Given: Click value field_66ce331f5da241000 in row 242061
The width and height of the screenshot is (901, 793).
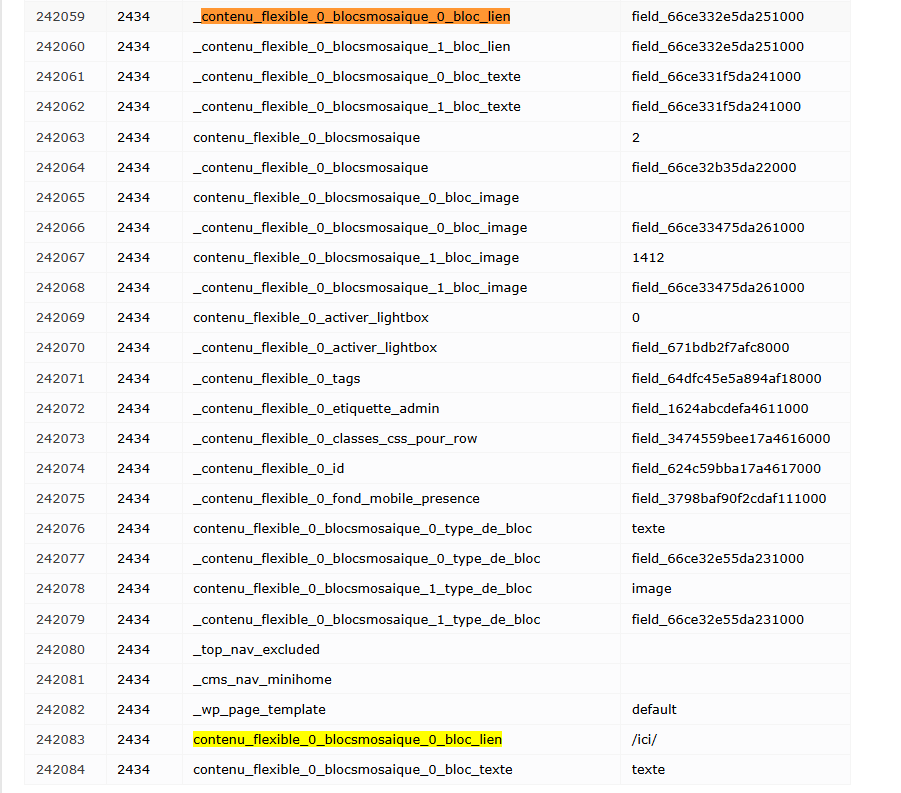Looking at the screenshot, I should click(x=716, y=76).
